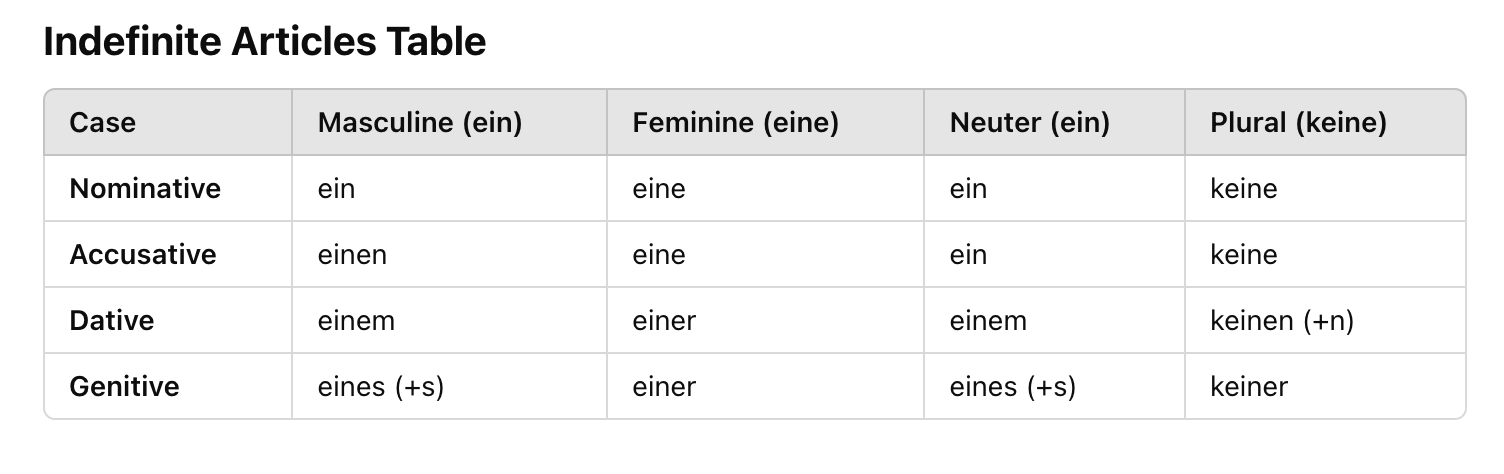The image size is (1504, 474).
Task: Click the Genitive row label
Action: [x=124, y=386]
